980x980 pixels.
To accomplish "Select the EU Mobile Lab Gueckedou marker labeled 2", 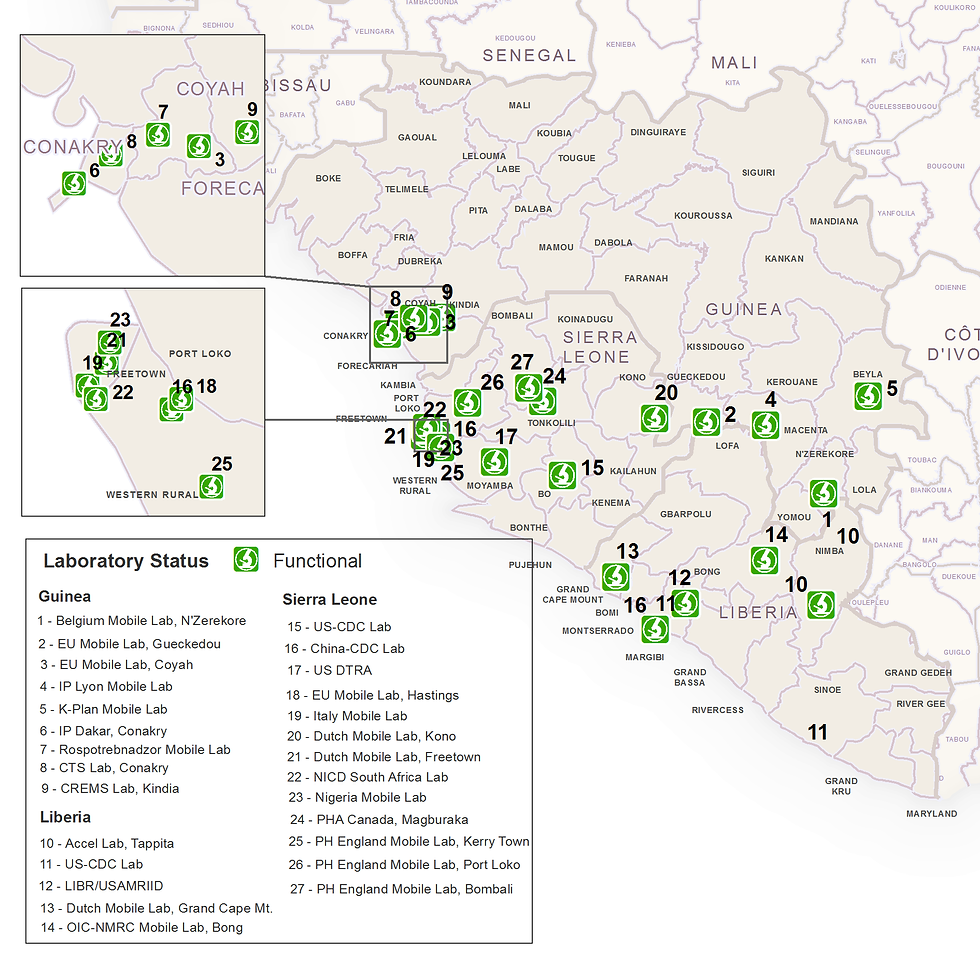I will click(708, 422).
